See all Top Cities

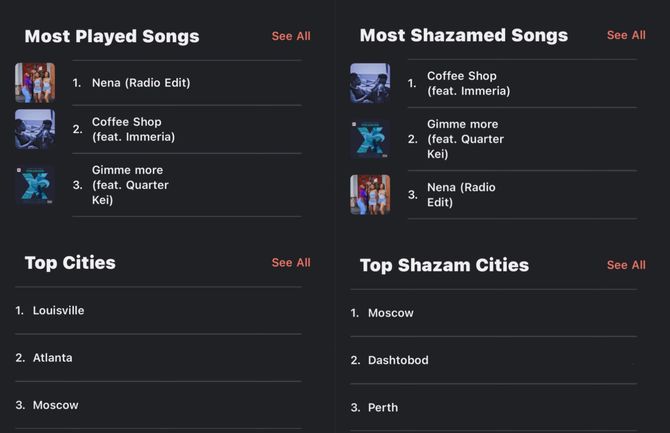pyautogui.click(x=291, y=263)
